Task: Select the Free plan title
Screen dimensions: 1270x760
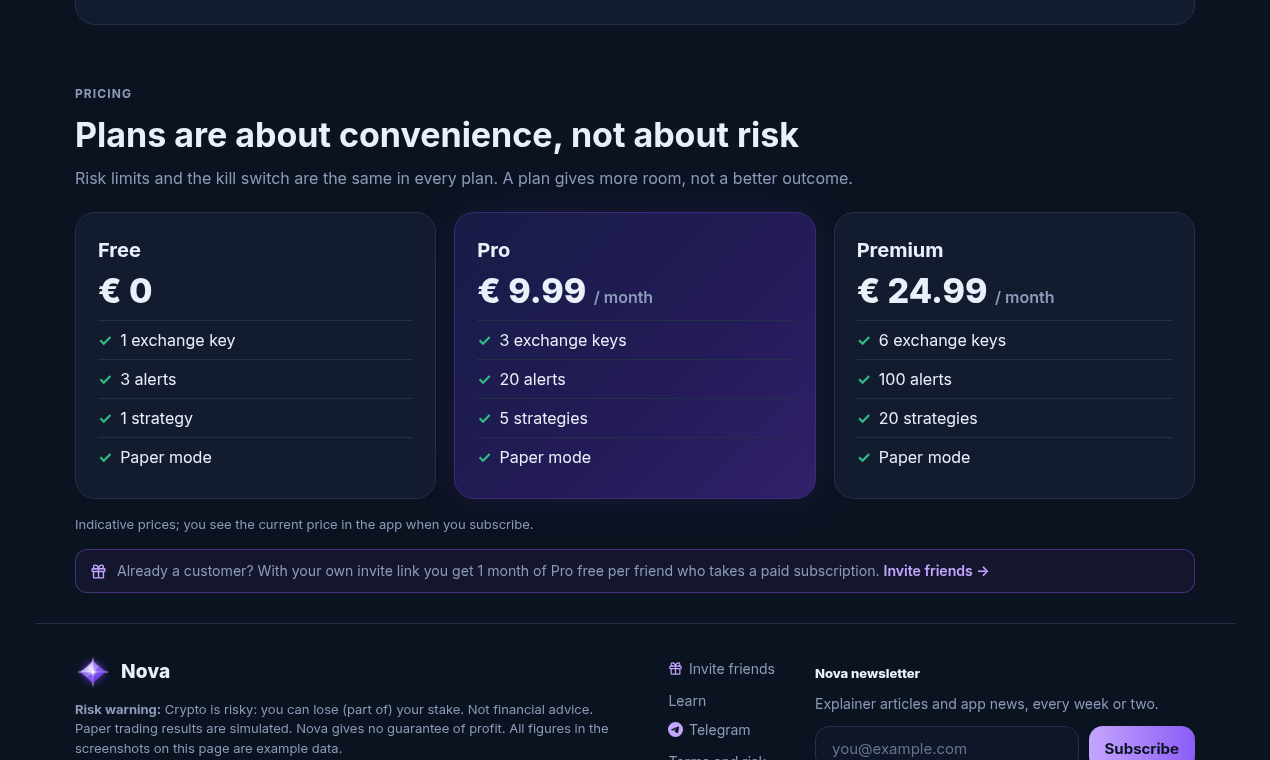Action: 119,250
